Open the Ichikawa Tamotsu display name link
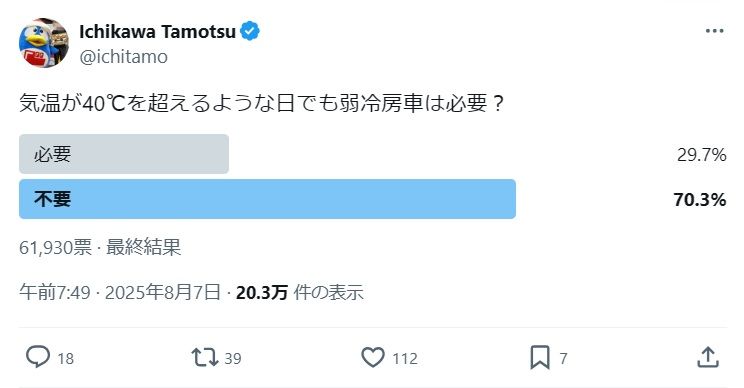 158,32
